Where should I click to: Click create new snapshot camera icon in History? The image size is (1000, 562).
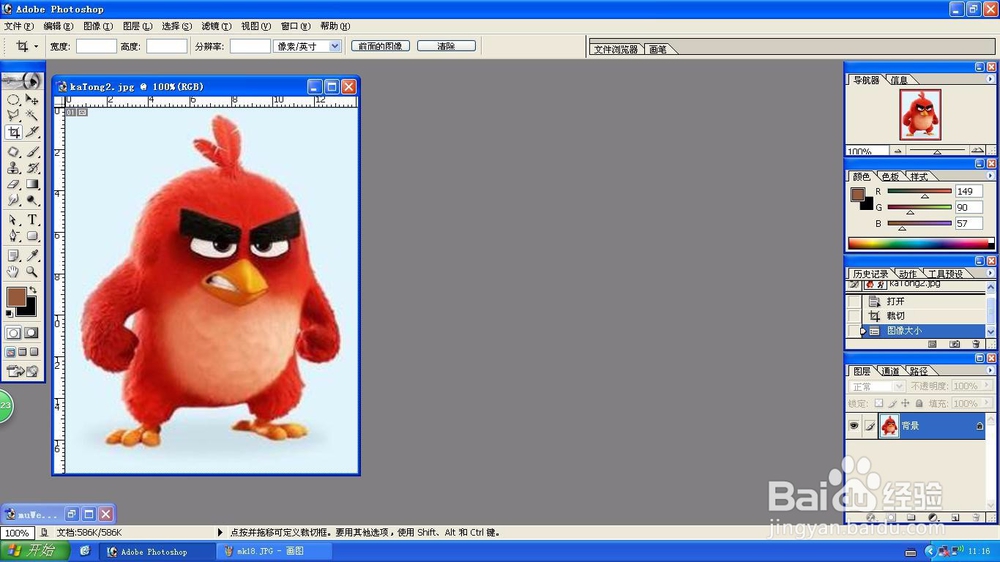point(954,344)
